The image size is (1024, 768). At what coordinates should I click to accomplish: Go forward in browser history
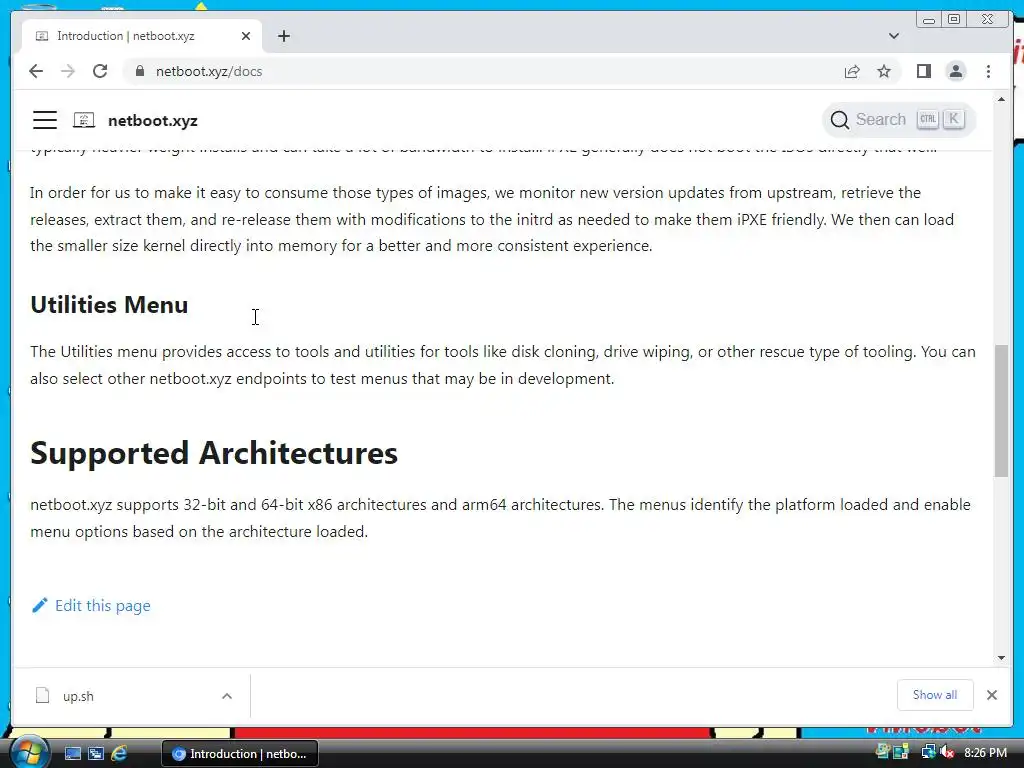(x=68, y=71)
